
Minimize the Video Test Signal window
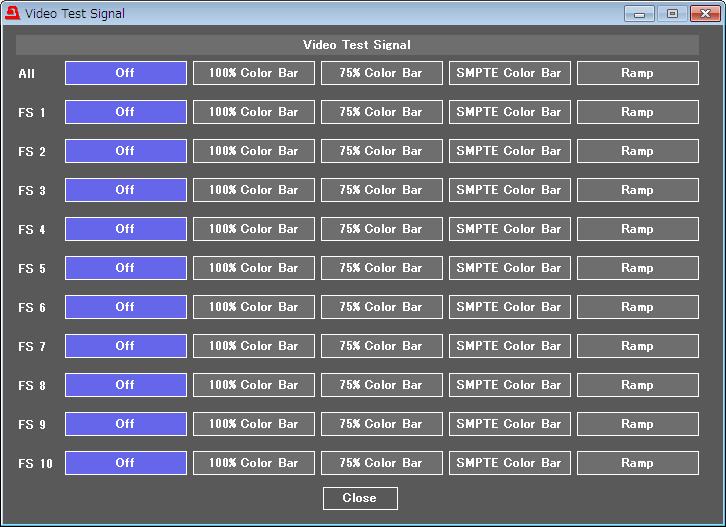[x=640, y=14]
